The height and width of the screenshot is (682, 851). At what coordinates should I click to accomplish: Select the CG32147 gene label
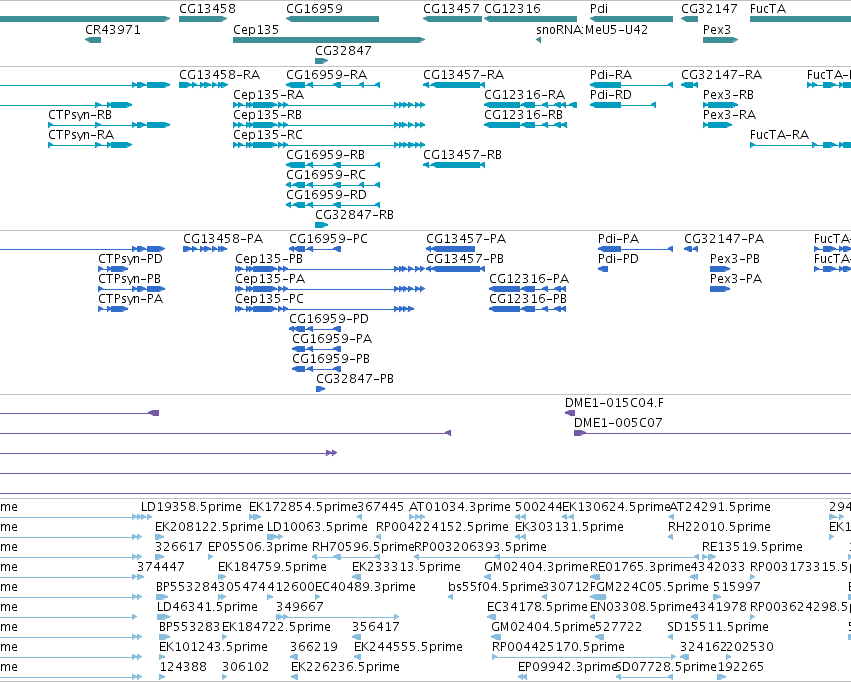tap(709, 9)
